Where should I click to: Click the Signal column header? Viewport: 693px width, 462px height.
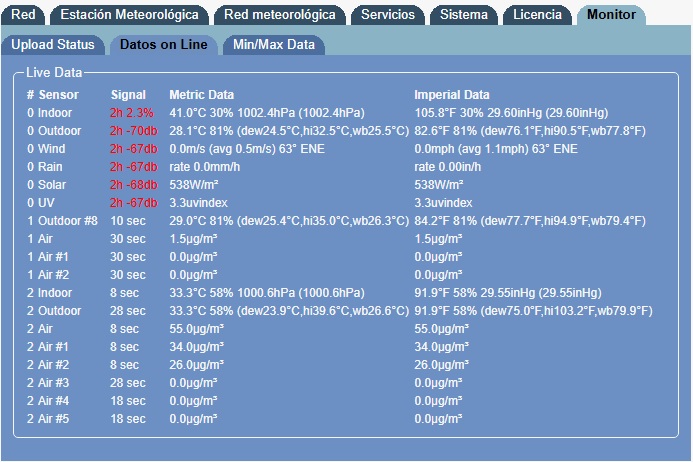(128, 95)
